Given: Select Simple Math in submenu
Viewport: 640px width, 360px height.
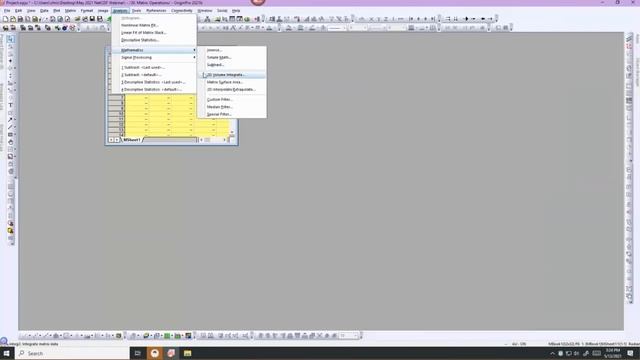Looking at the screenshot, I should point(232,58).
